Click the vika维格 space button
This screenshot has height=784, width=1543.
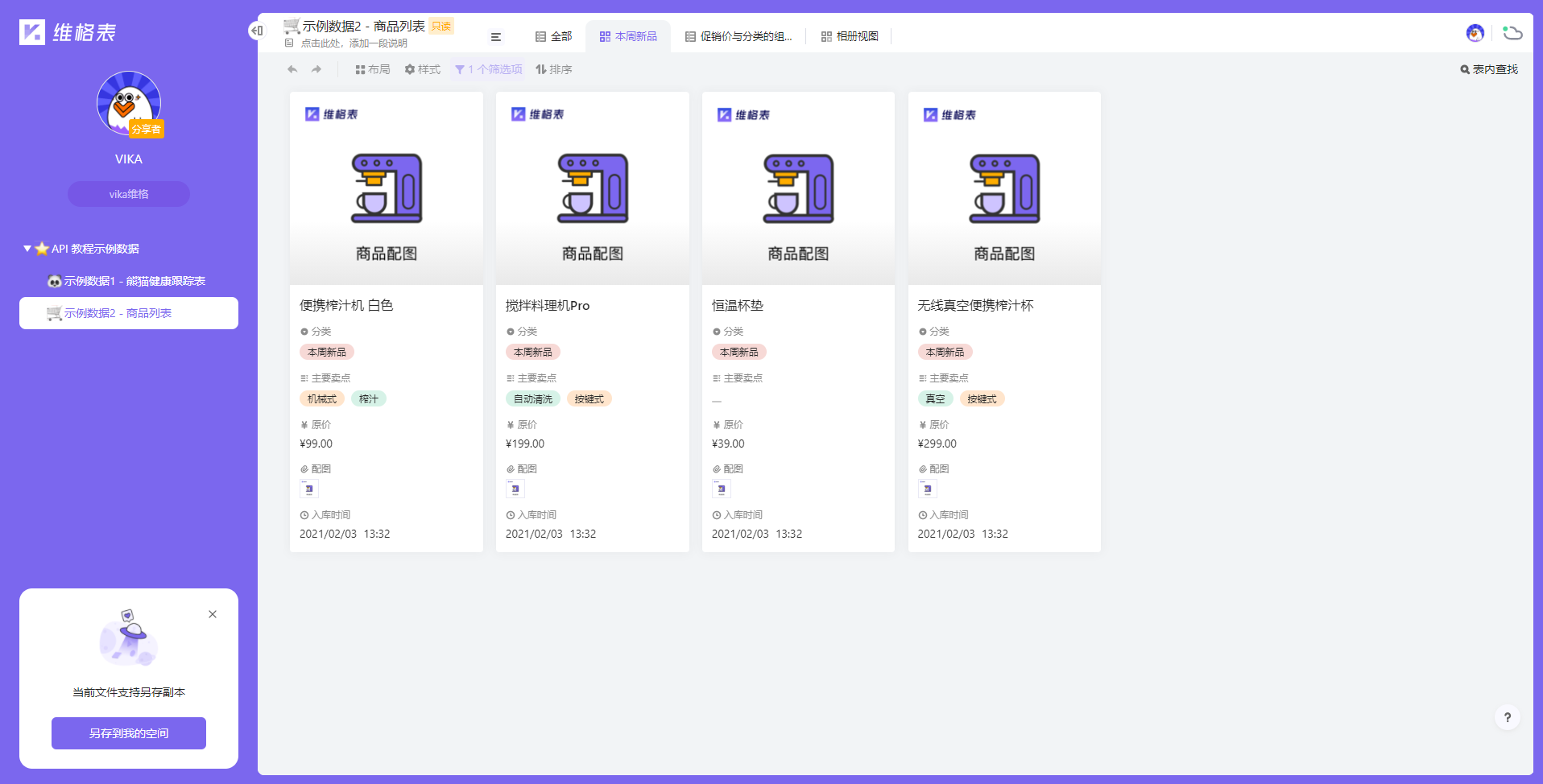point(129,194)
